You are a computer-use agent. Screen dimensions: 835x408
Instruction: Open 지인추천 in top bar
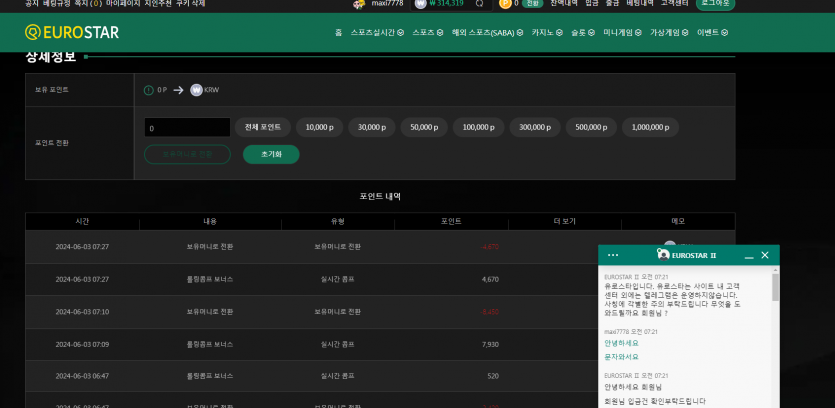pos(158,3)
